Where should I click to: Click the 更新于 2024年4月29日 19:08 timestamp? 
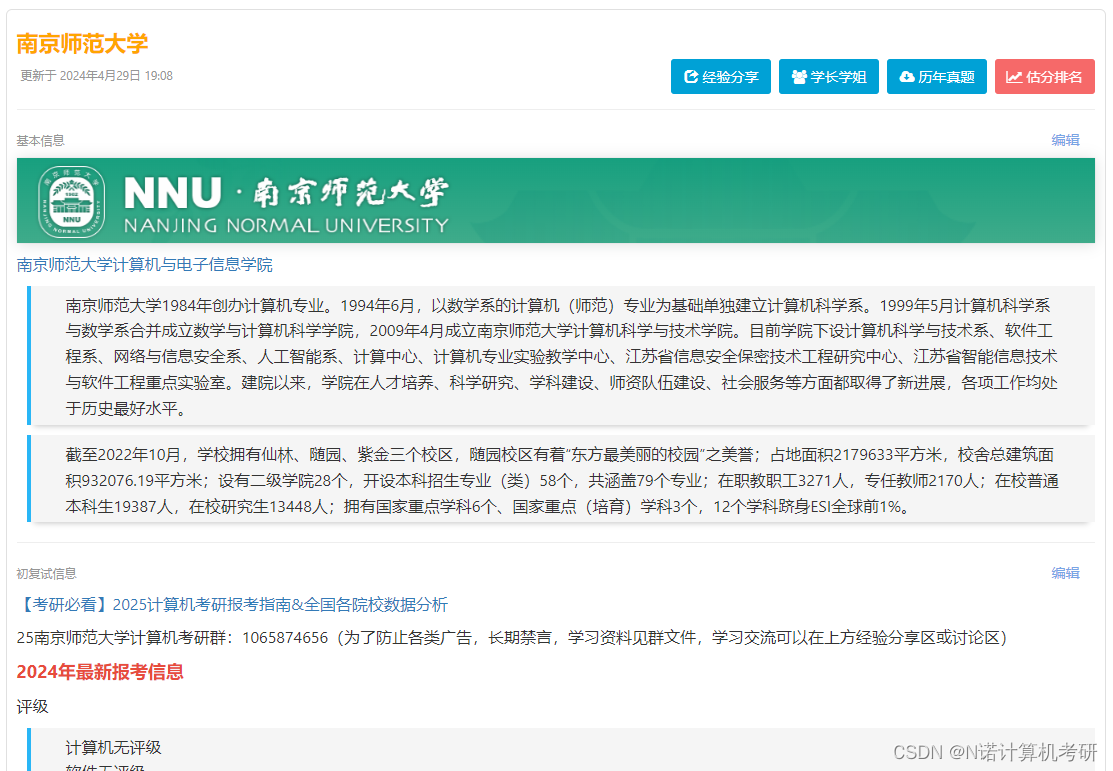click(x=97, y=75)
